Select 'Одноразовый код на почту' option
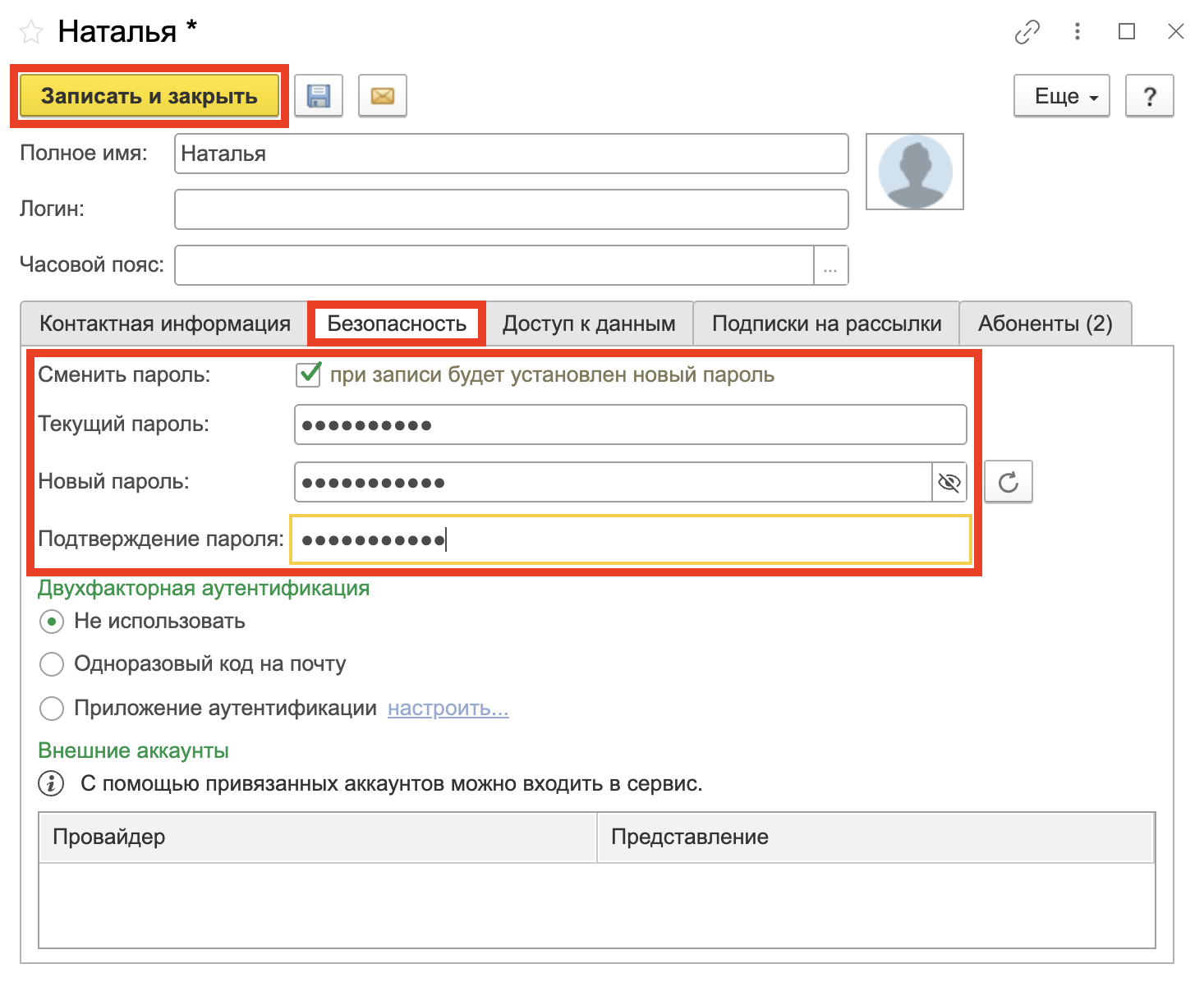 pos(52,664)
